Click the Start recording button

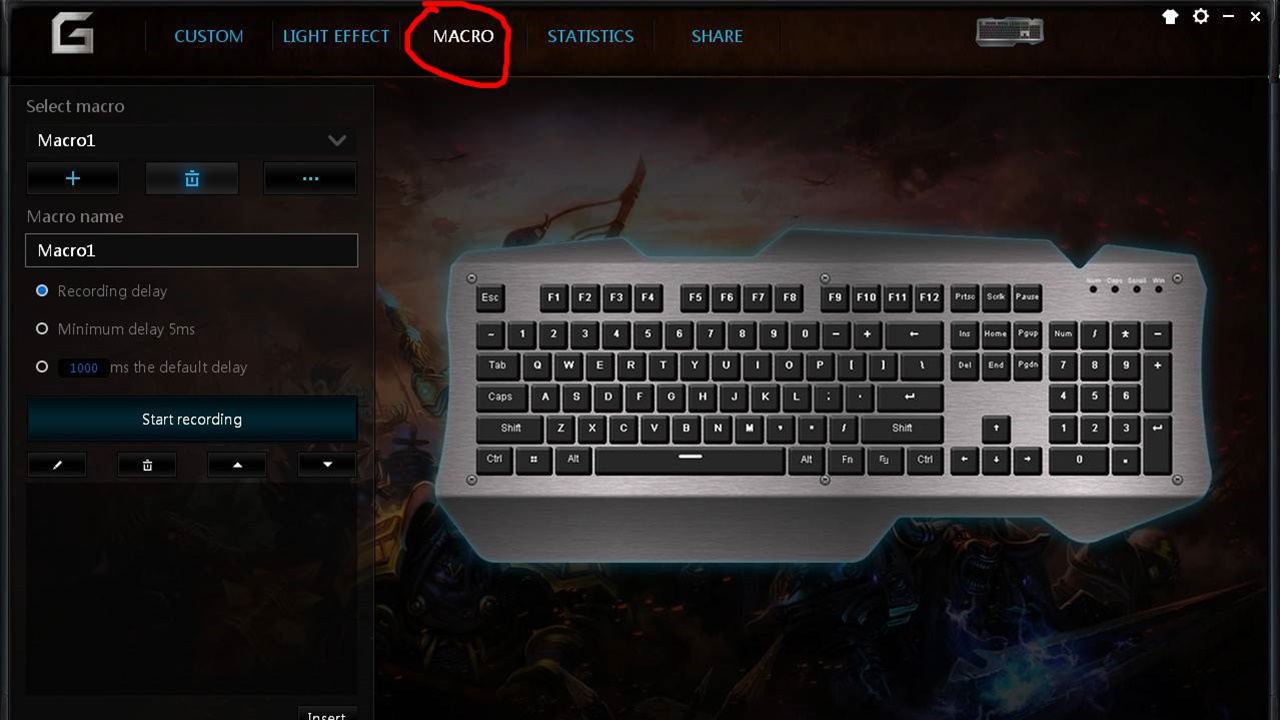tap(192, 419)
